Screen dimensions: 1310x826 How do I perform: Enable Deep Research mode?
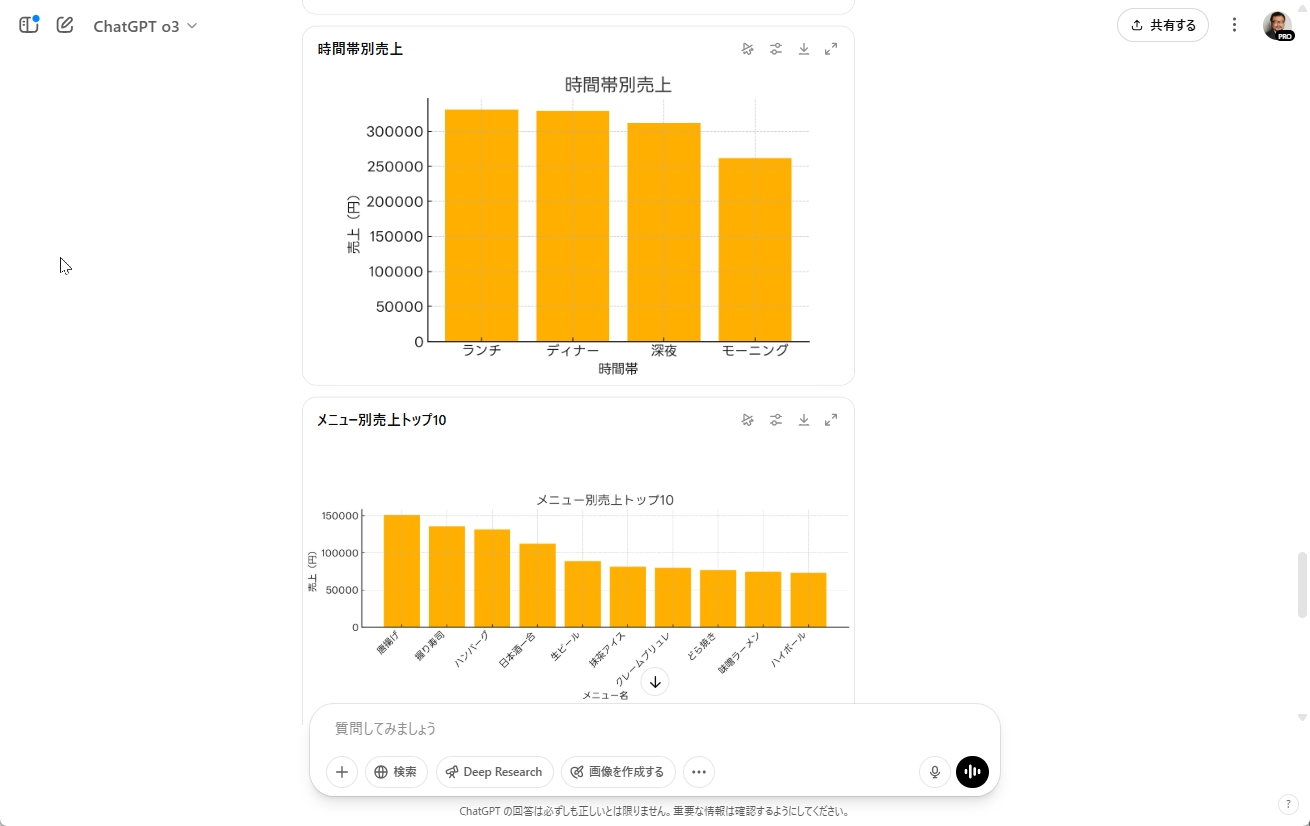tap(494, 771)
